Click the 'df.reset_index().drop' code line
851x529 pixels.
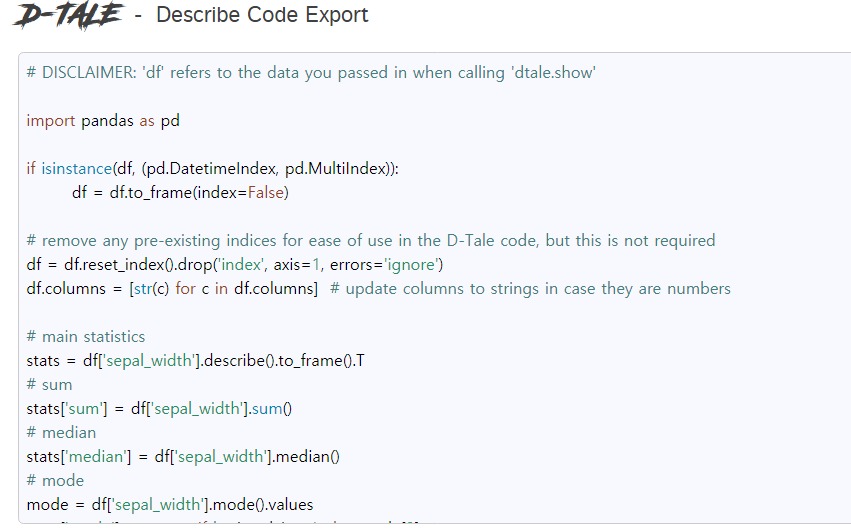click(x=234, y=265)
